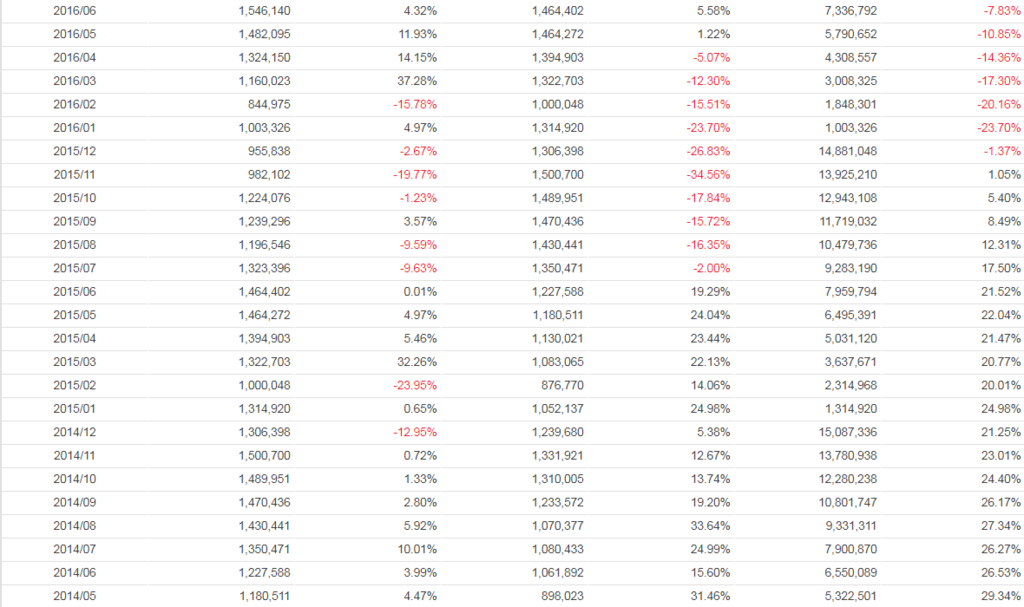Select the value 15,087,336
Screen dimensions: 1024x607
[x=845, y=433]
